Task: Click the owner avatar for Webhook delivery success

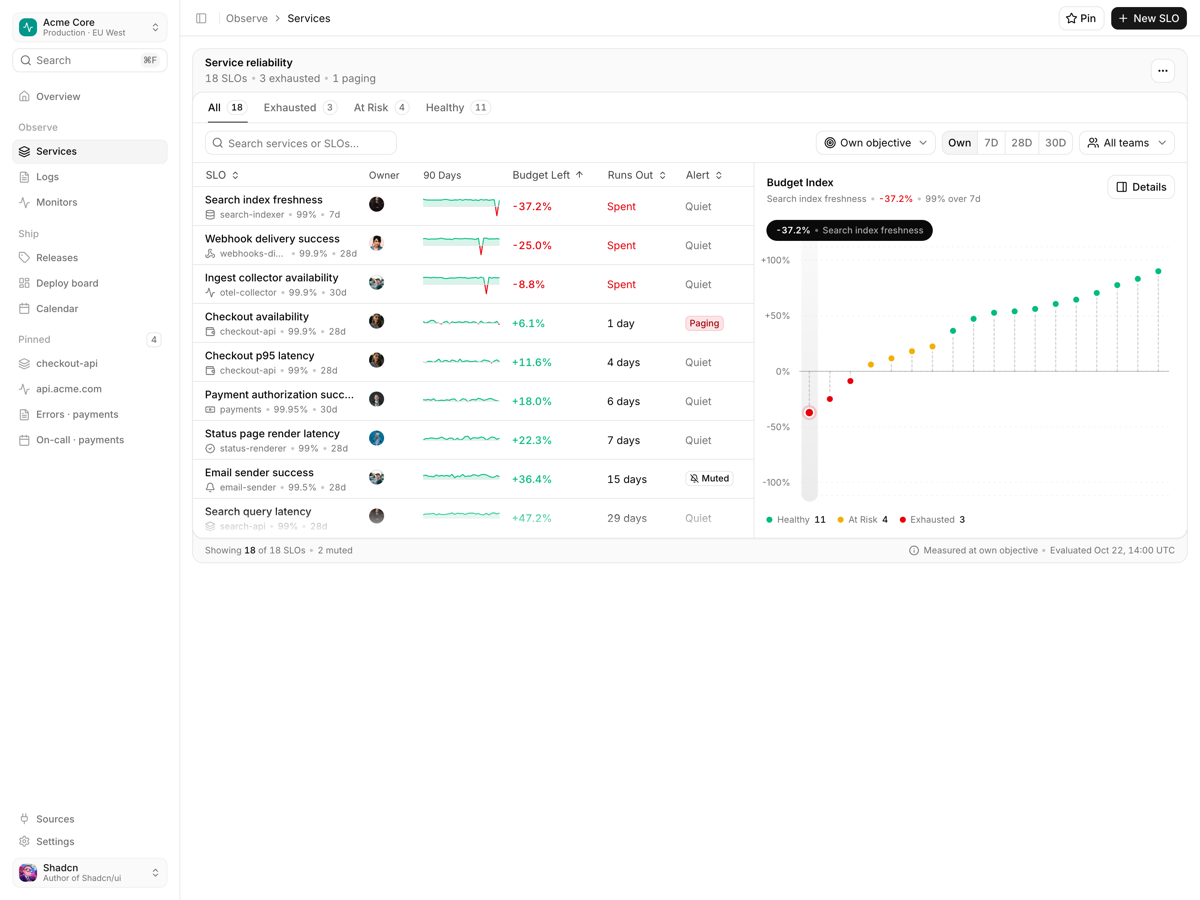Action: pos(376,243)
